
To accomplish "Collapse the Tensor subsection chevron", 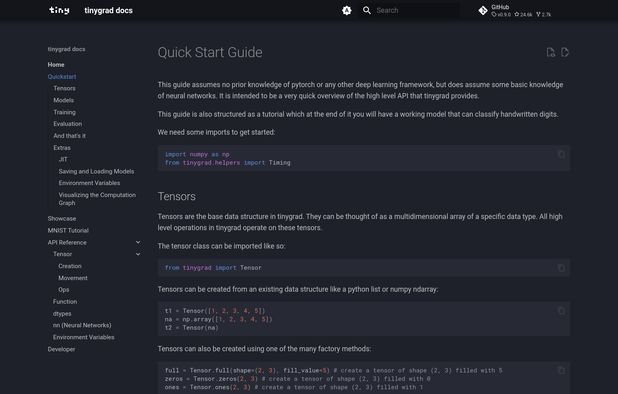I will (138, 254).
